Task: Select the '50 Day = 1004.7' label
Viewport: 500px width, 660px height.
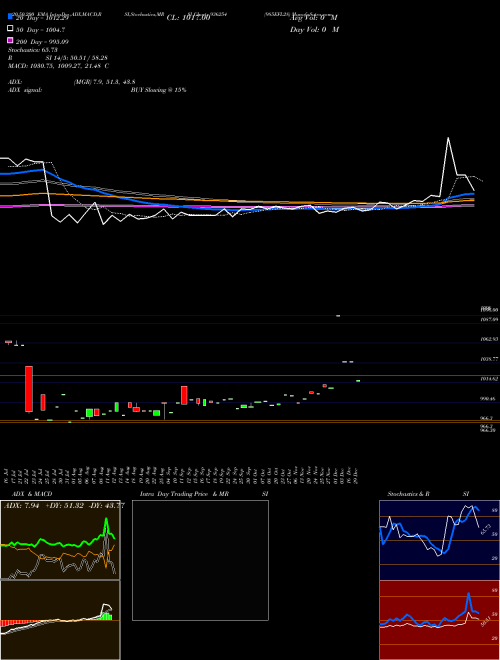Action: pyautogui.click(x=40, y=30)
